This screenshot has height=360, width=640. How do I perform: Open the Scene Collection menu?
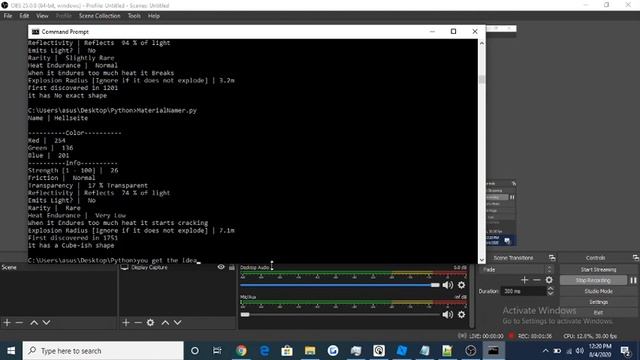click(x=100, y=16)
